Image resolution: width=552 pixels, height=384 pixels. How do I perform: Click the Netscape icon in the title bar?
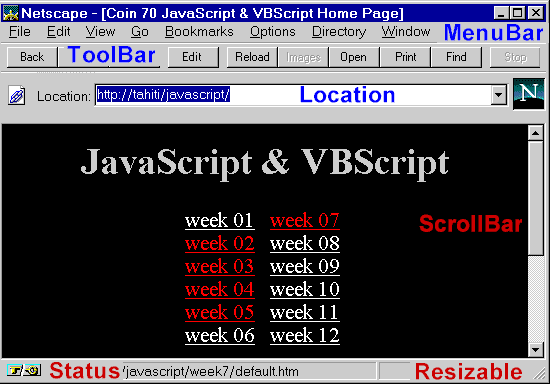point(10,13)
